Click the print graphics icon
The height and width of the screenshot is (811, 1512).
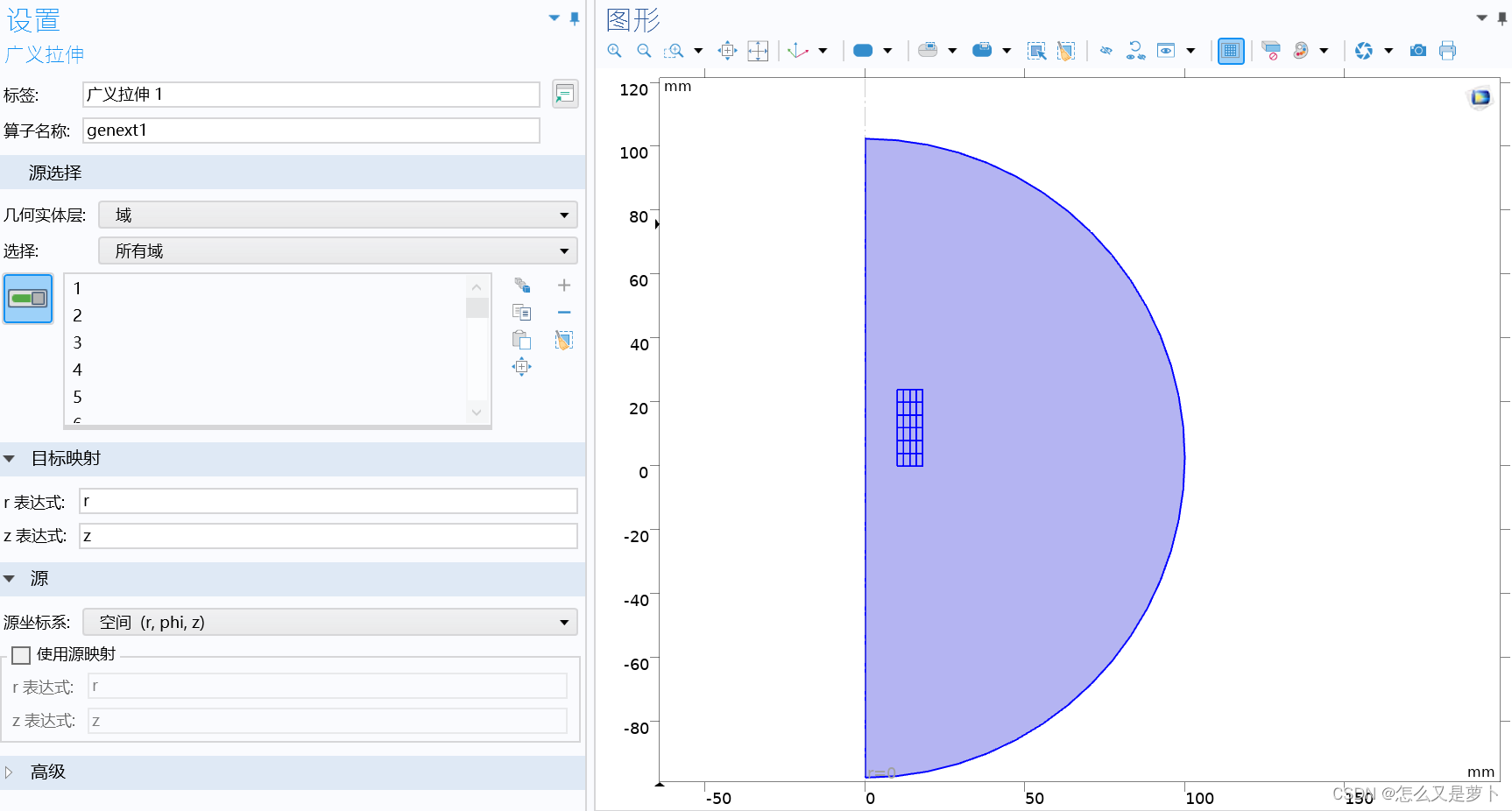coord(1447,51)
